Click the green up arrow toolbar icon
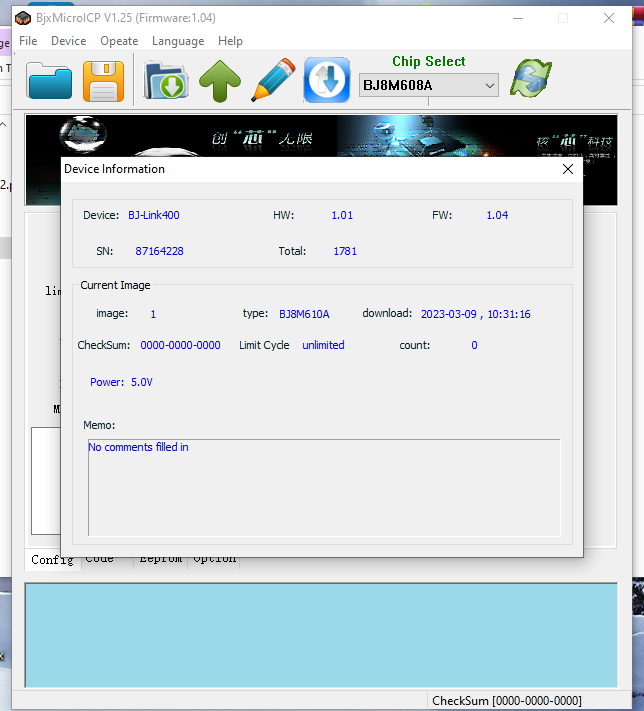This screenshot has width=644, height=711. click(x=220, y=80)
